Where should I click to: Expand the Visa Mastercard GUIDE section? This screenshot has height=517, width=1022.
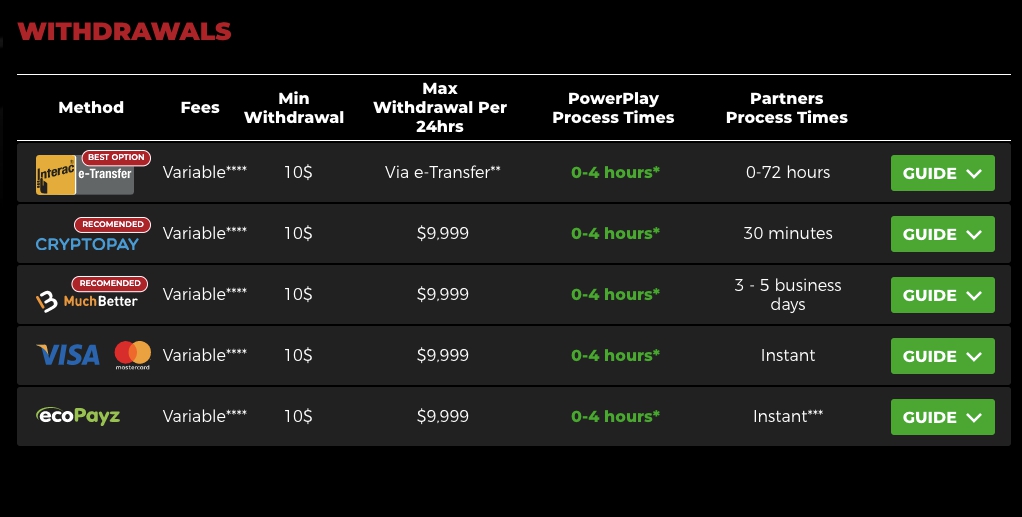(942, 356)
